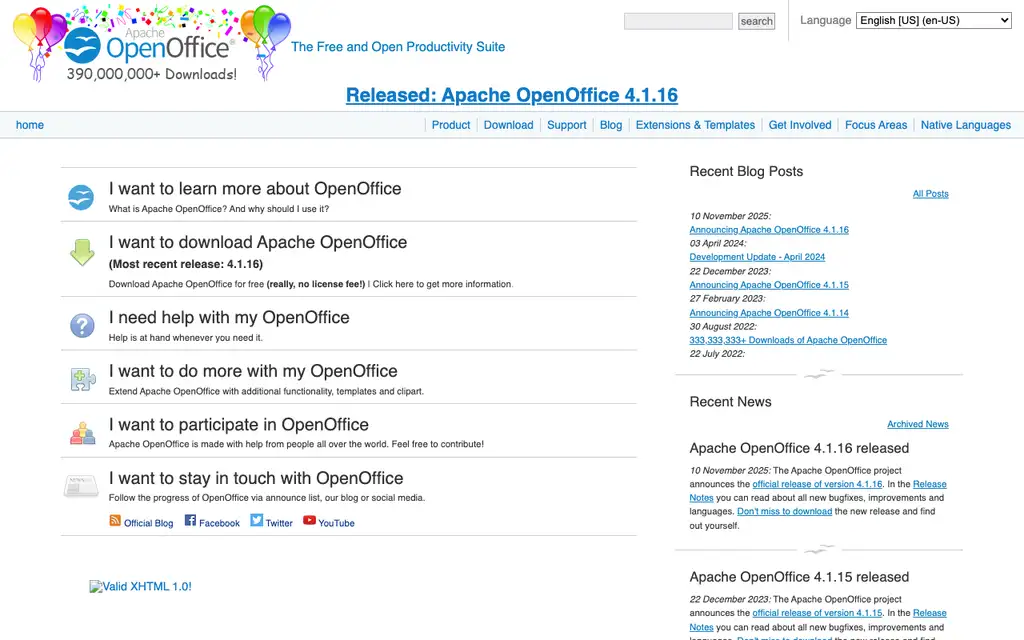Open 333,333,333+ Downloads blog post
This screenshot has width=1024, height=640.
point(788,340)
